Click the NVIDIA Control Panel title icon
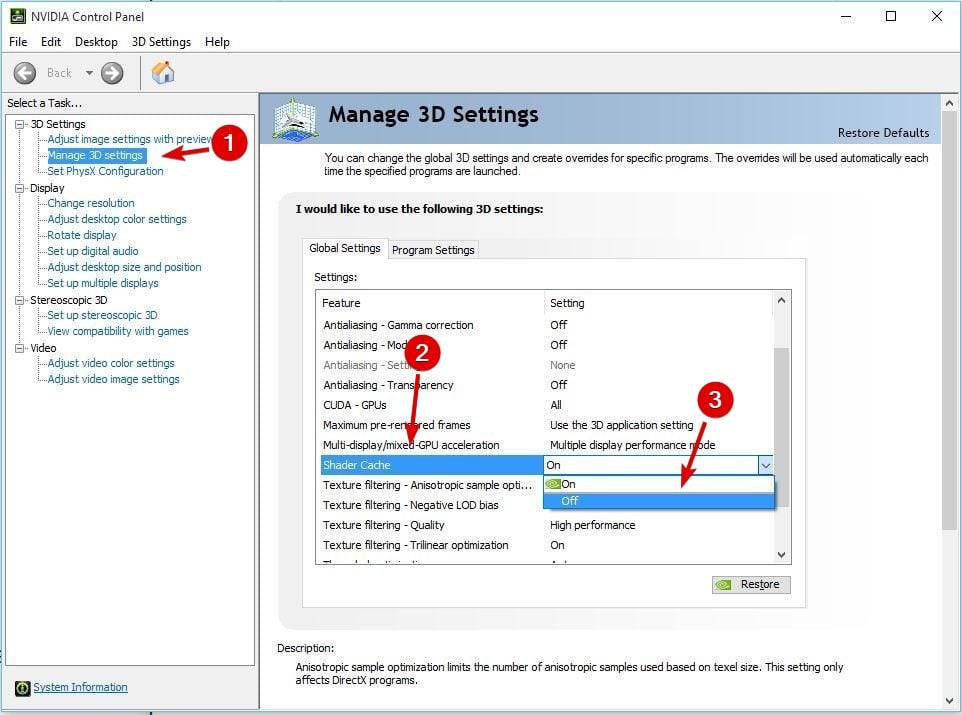Image resolution: width=962 pixels, height=715 pixels. click(18, 17)
